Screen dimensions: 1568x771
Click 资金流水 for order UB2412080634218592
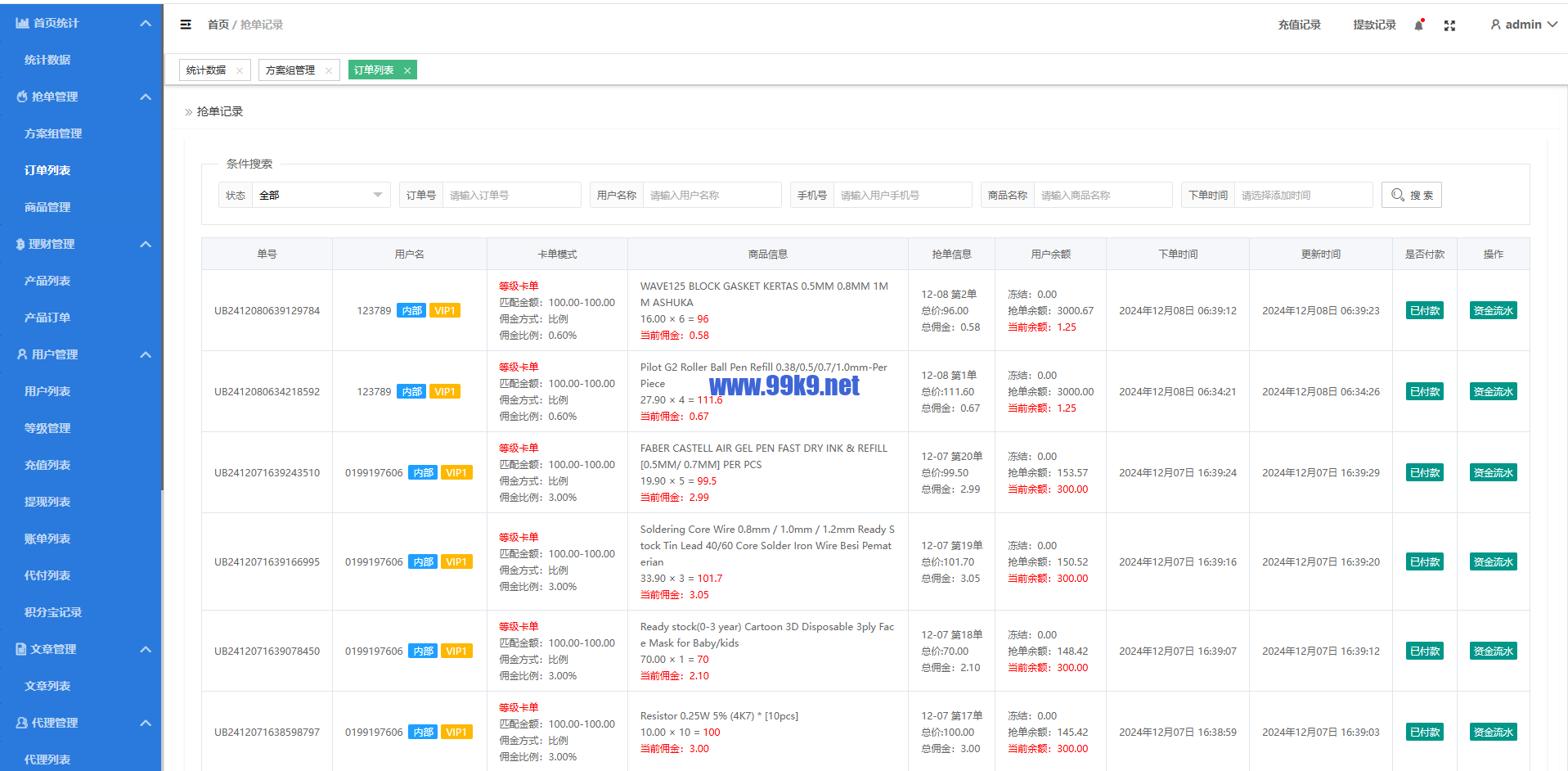[x=1494, y=391]
